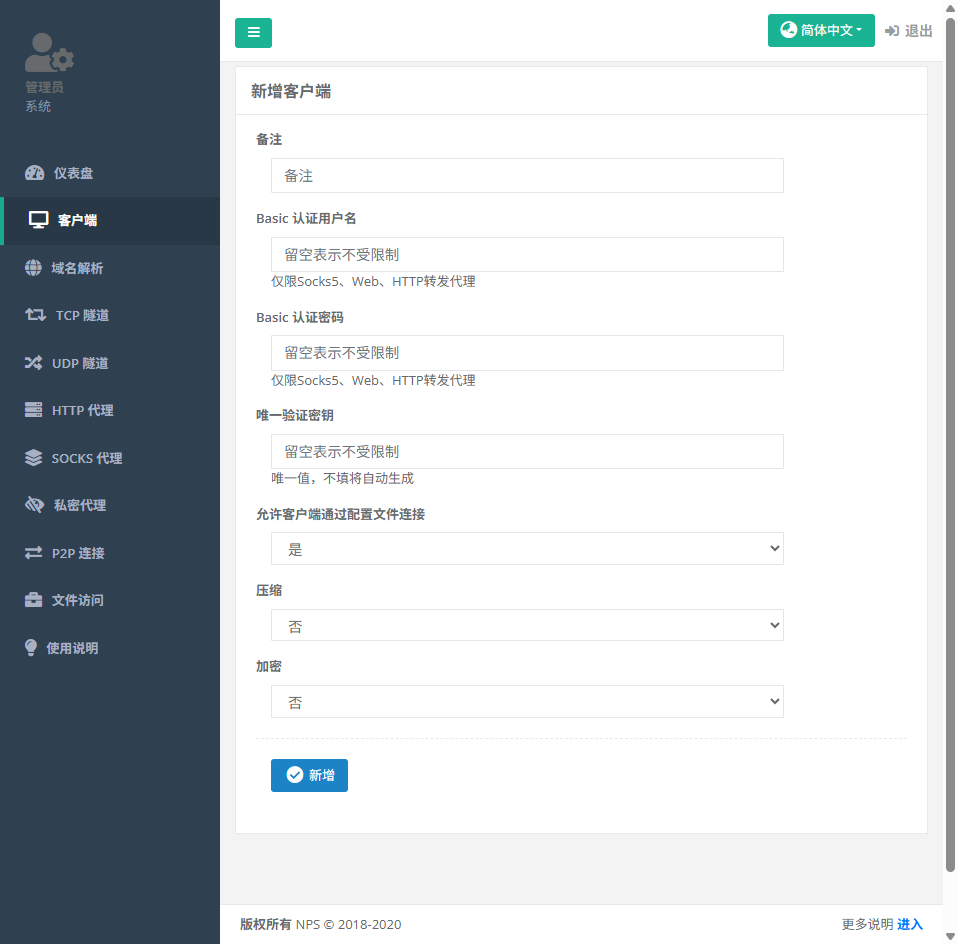Go to 文件访问 page
The width and height of the screenshot is (958, 944).
pos(110,600)
